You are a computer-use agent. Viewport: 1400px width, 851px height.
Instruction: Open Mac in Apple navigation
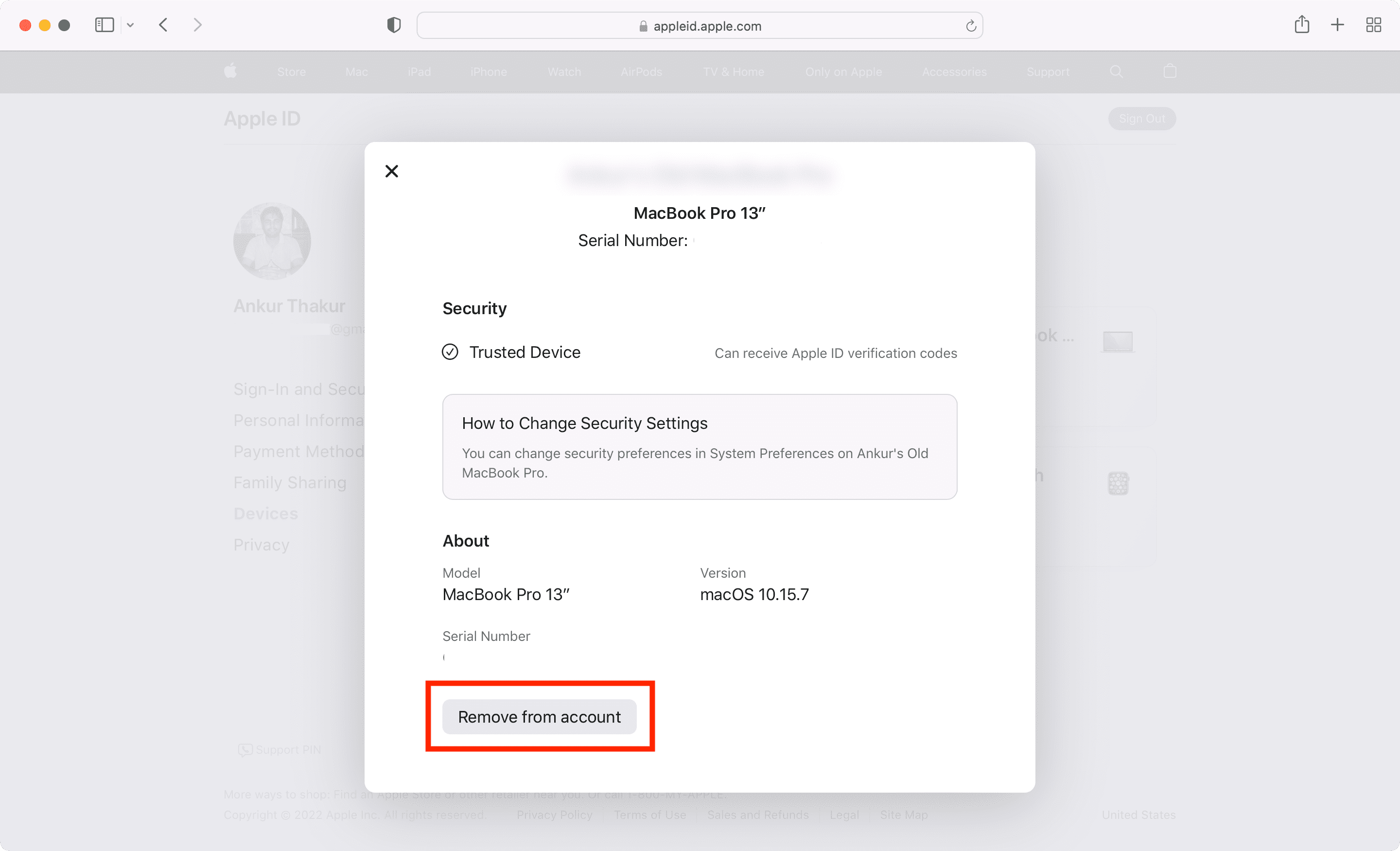[356, 71]
